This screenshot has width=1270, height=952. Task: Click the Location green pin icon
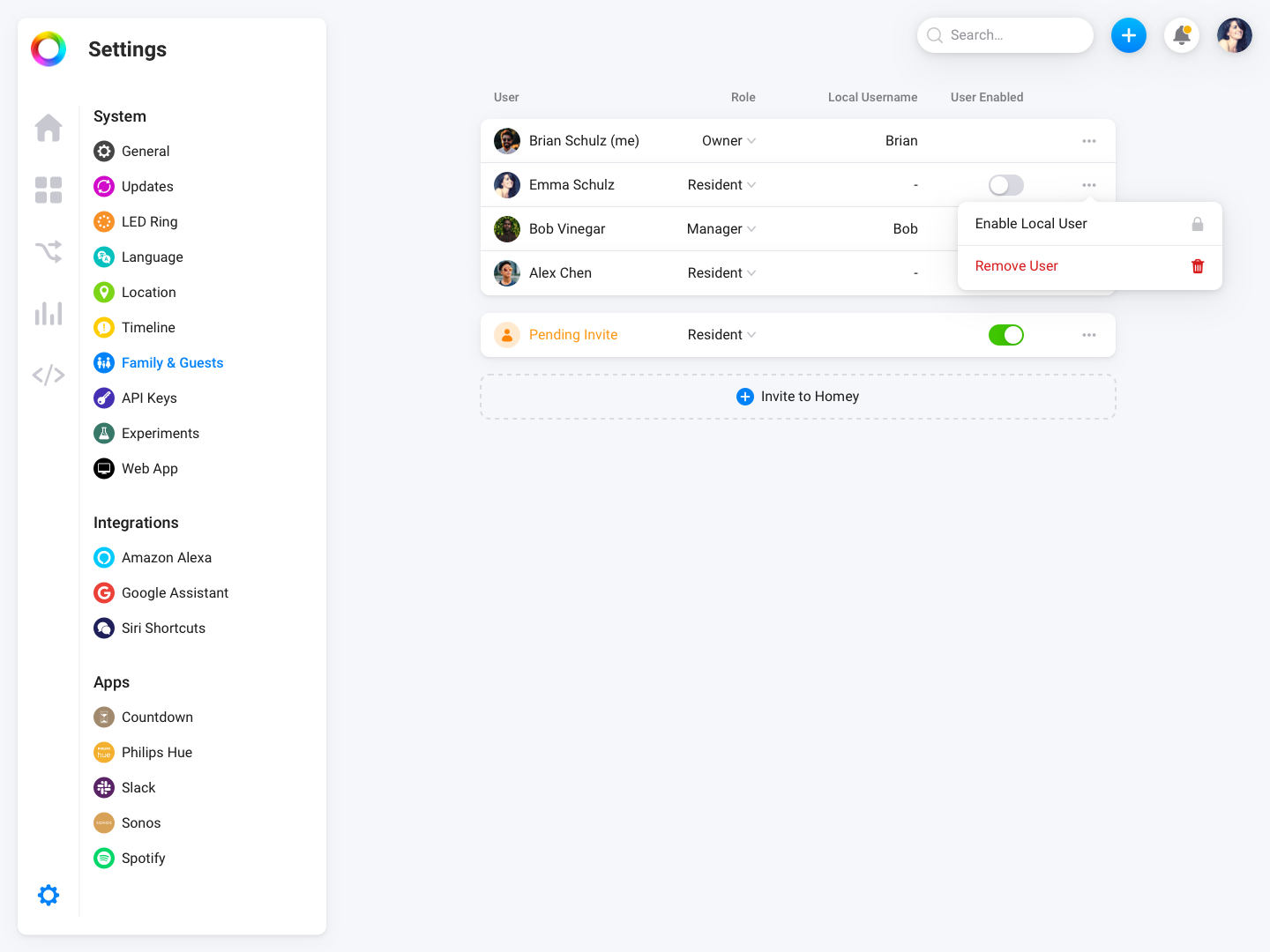click(x=104, y=292)
